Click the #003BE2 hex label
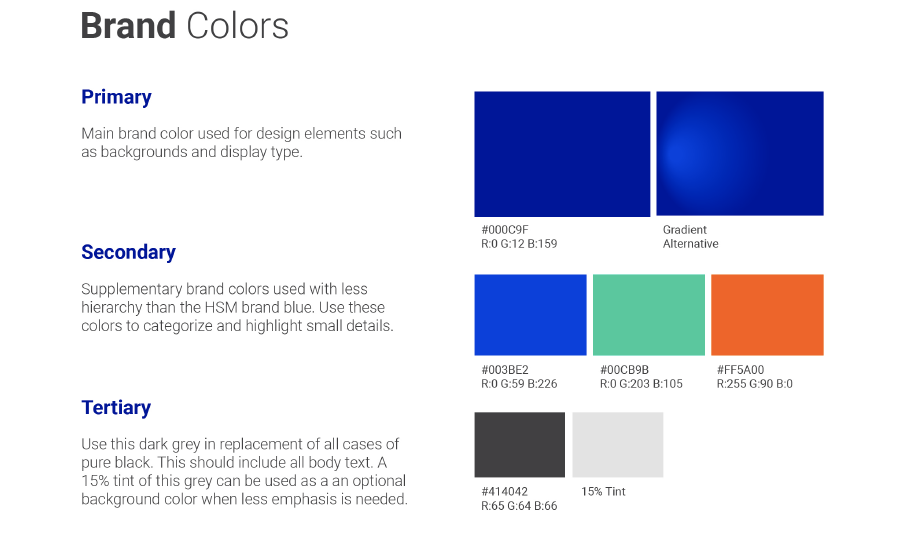Viewport: 914px width, 557px height. tap(505, 369)
